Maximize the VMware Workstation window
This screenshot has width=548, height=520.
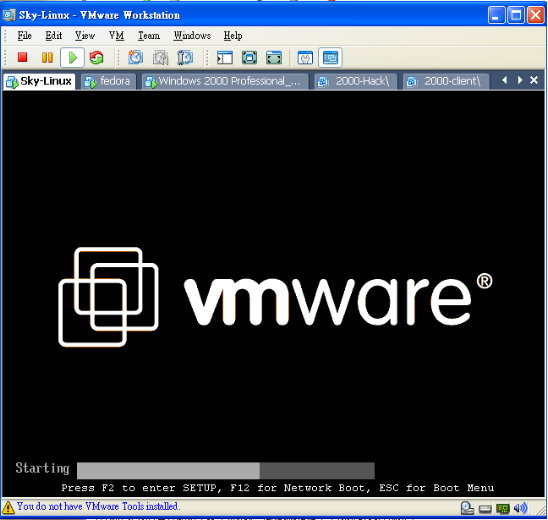coord(516,15)
